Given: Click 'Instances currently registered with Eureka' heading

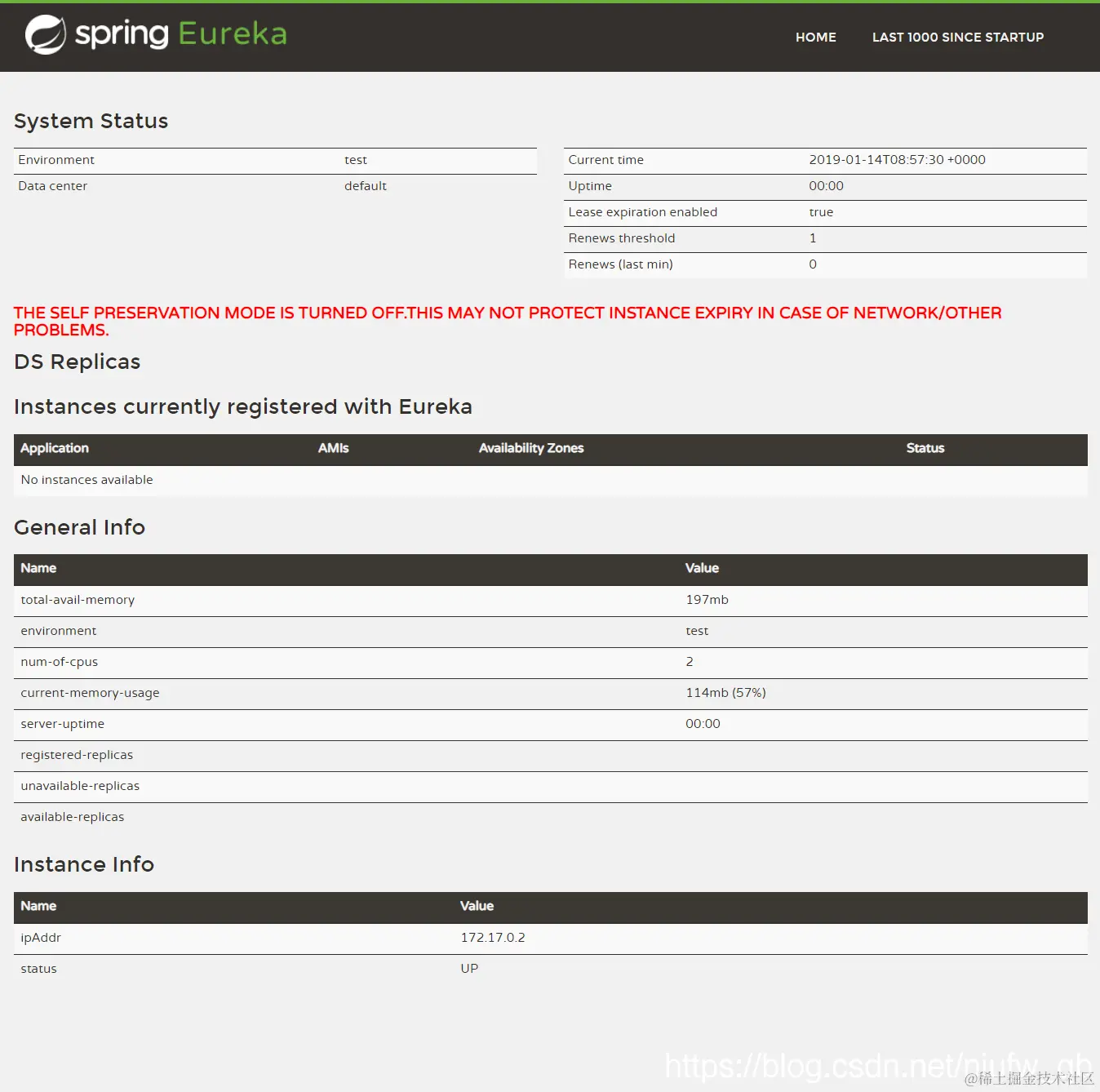Looking at the screenshot, I should coord(243,406).
